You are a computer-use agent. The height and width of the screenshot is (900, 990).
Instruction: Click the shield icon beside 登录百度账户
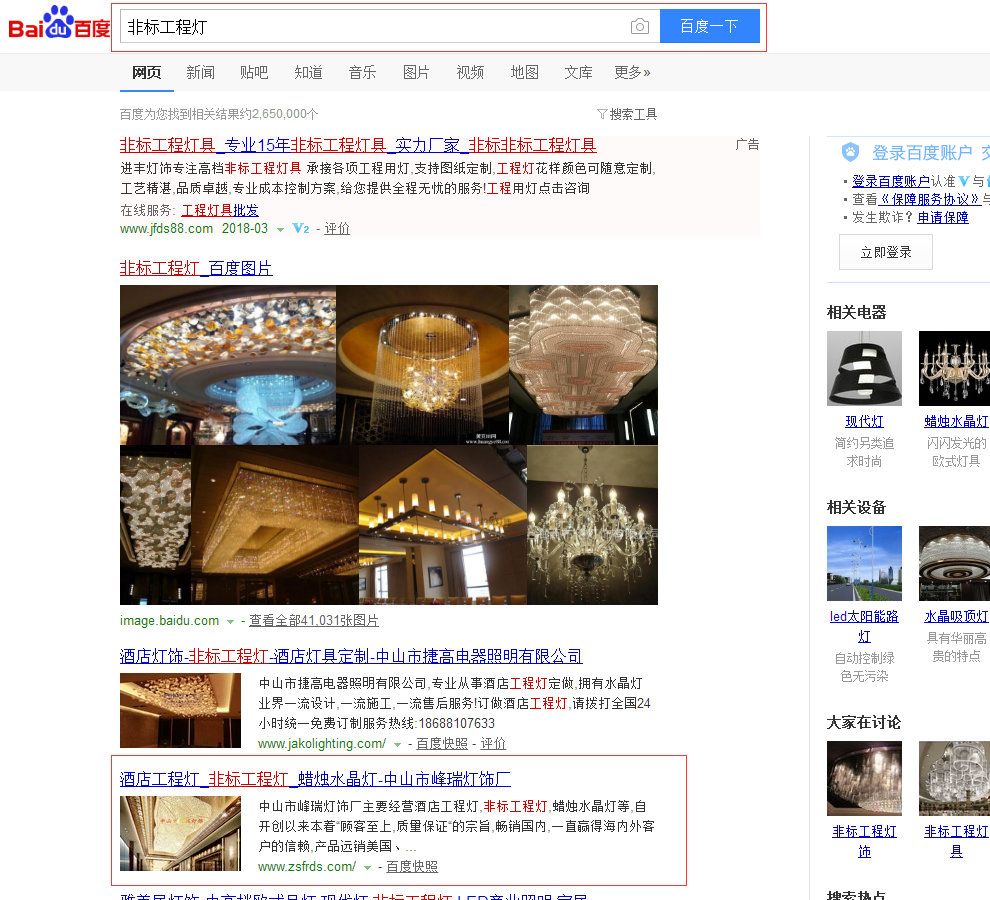[x=850, y=152]
